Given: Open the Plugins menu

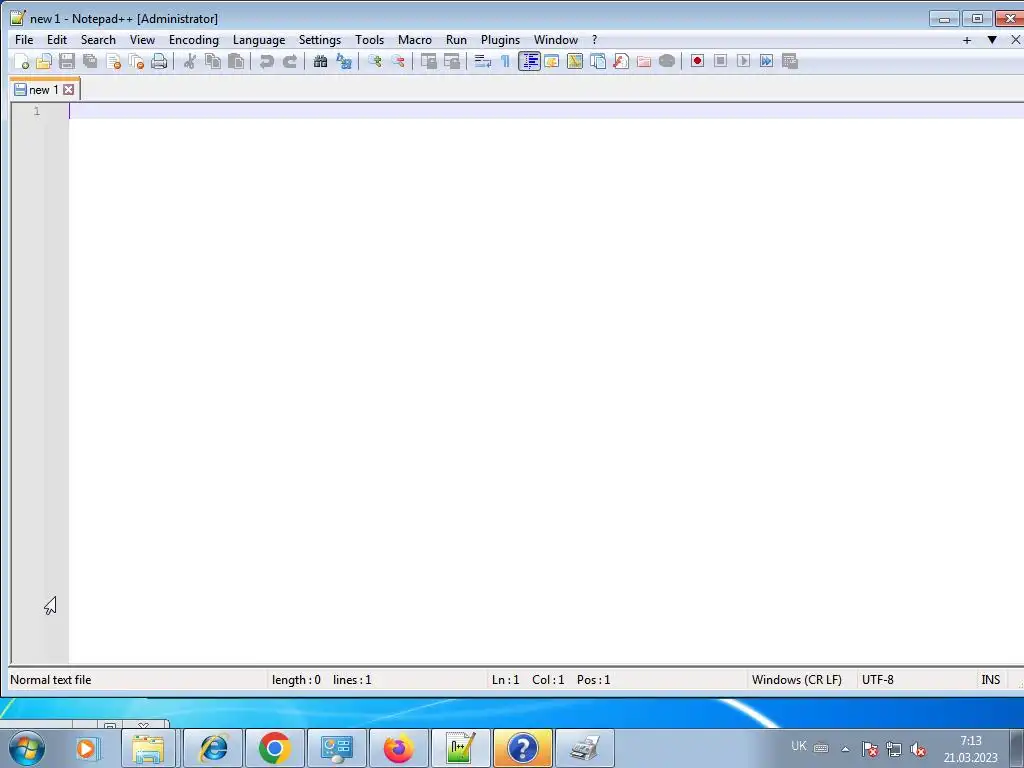Looking at the screenshot, I should [x=500, y=40].
